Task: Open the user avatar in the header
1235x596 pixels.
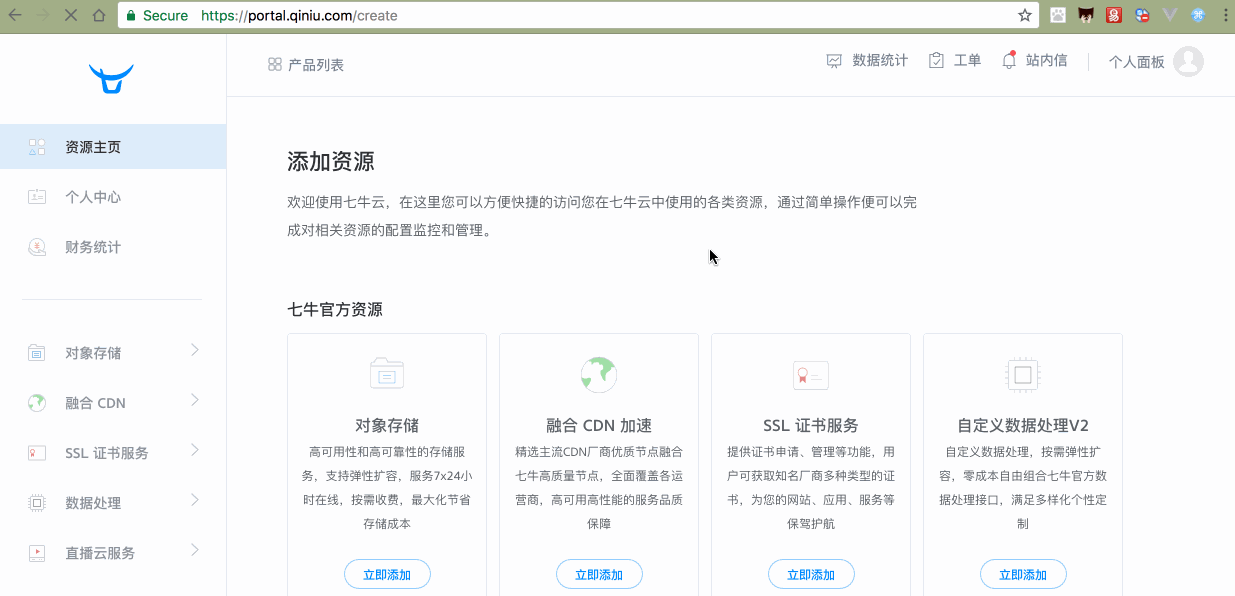Action: [1188, 61]
